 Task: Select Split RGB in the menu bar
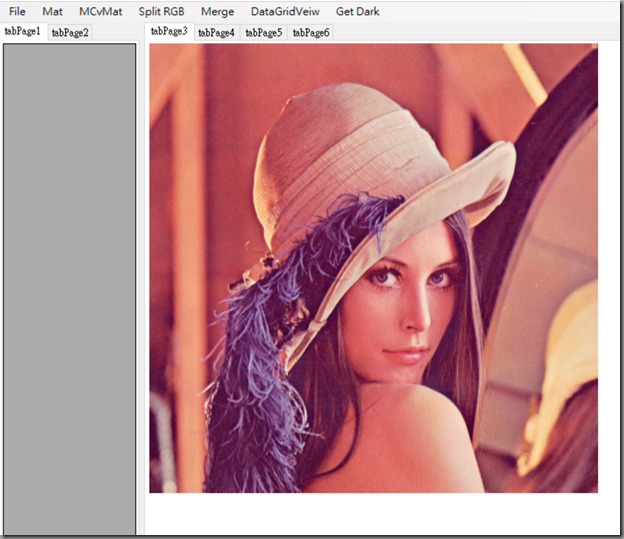[x=161, y=12]
